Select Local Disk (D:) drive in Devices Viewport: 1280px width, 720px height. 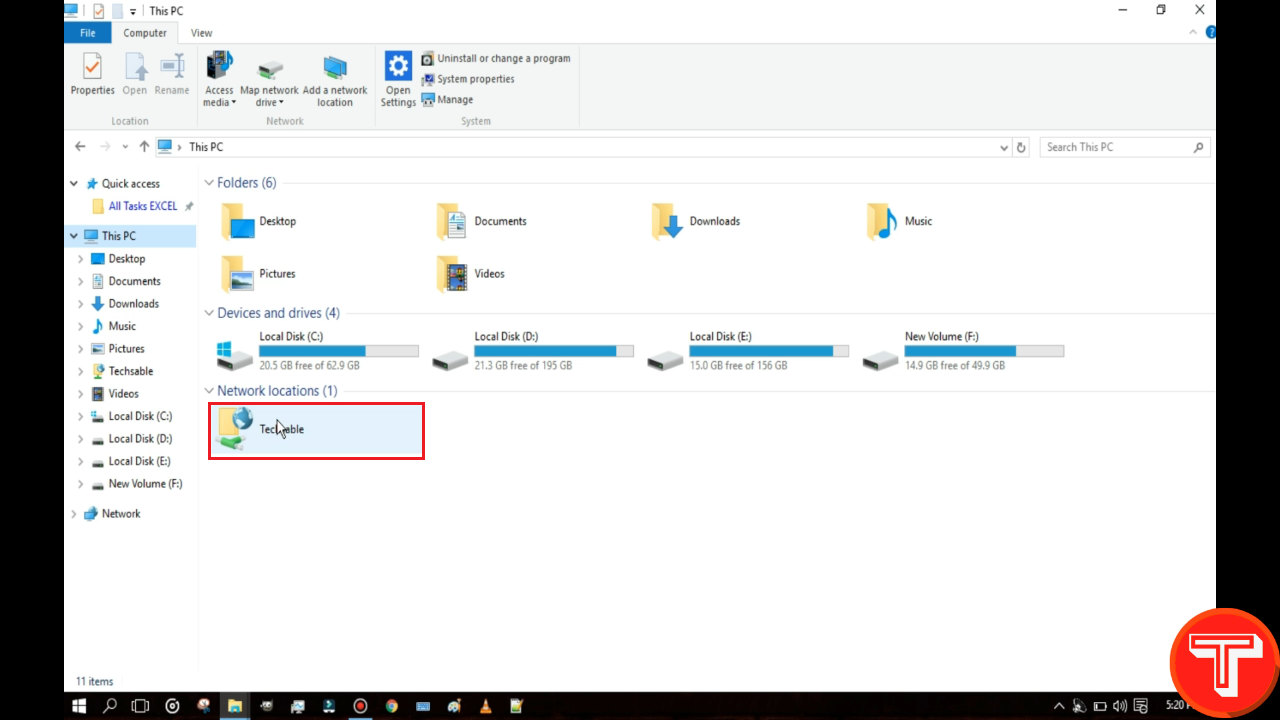[x=533, y=352]
